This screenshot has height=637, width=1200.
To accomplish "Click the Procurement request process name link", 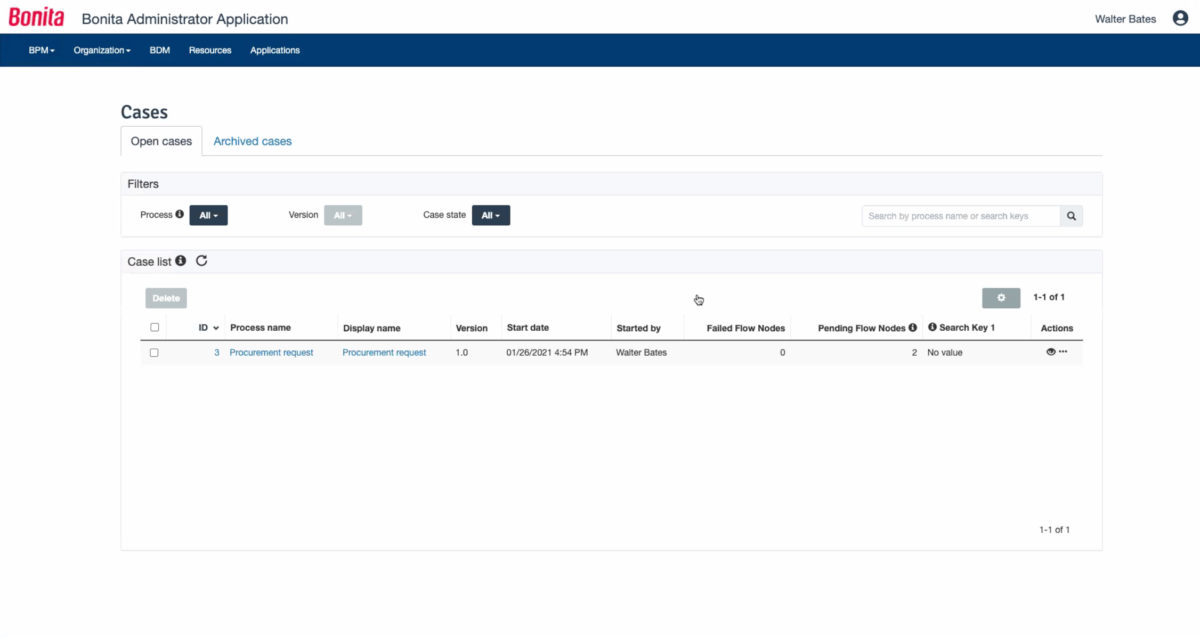I will pyautogui.click(x=271, y=352).
